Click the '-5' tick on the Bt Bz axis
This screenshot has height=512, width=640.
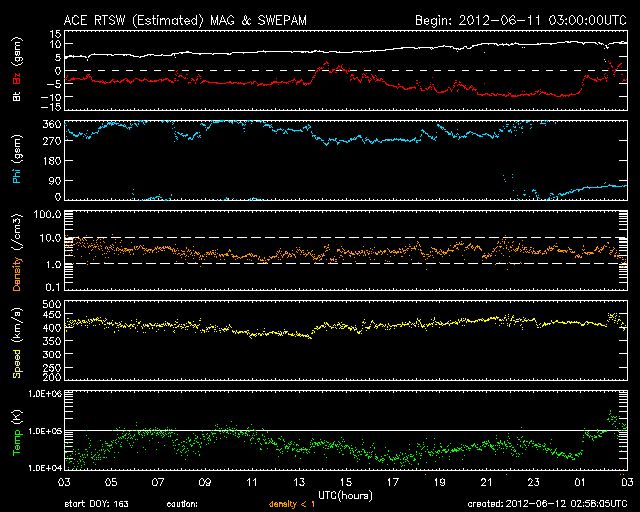[55, 84]
